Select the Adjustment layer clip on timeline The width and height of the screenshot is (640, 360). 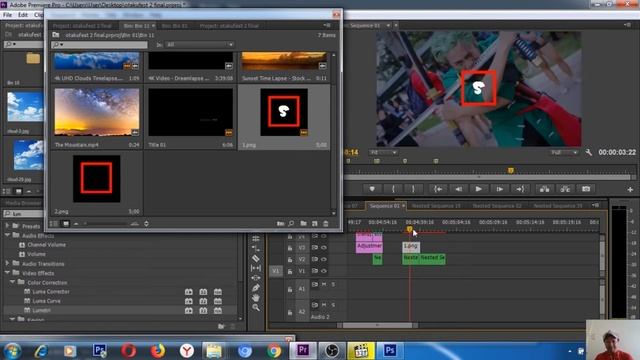[369, 247]
